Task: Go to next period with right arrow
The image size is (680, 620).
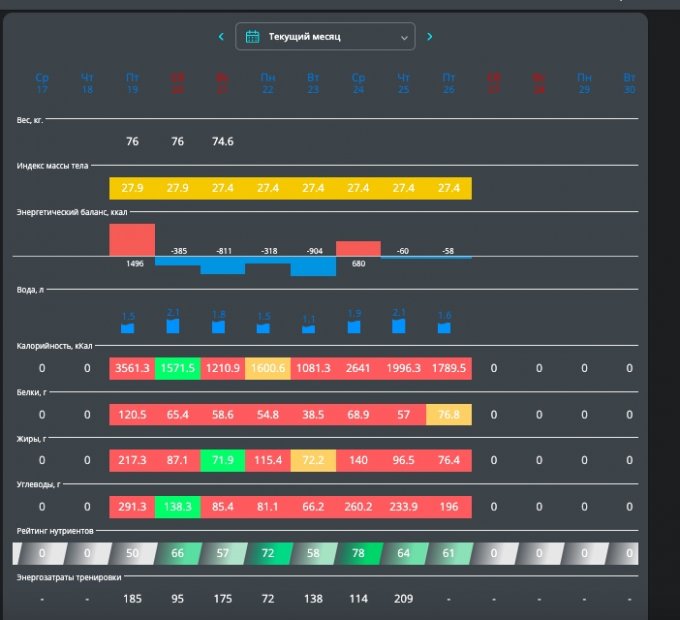Action: tap(430, 37)
